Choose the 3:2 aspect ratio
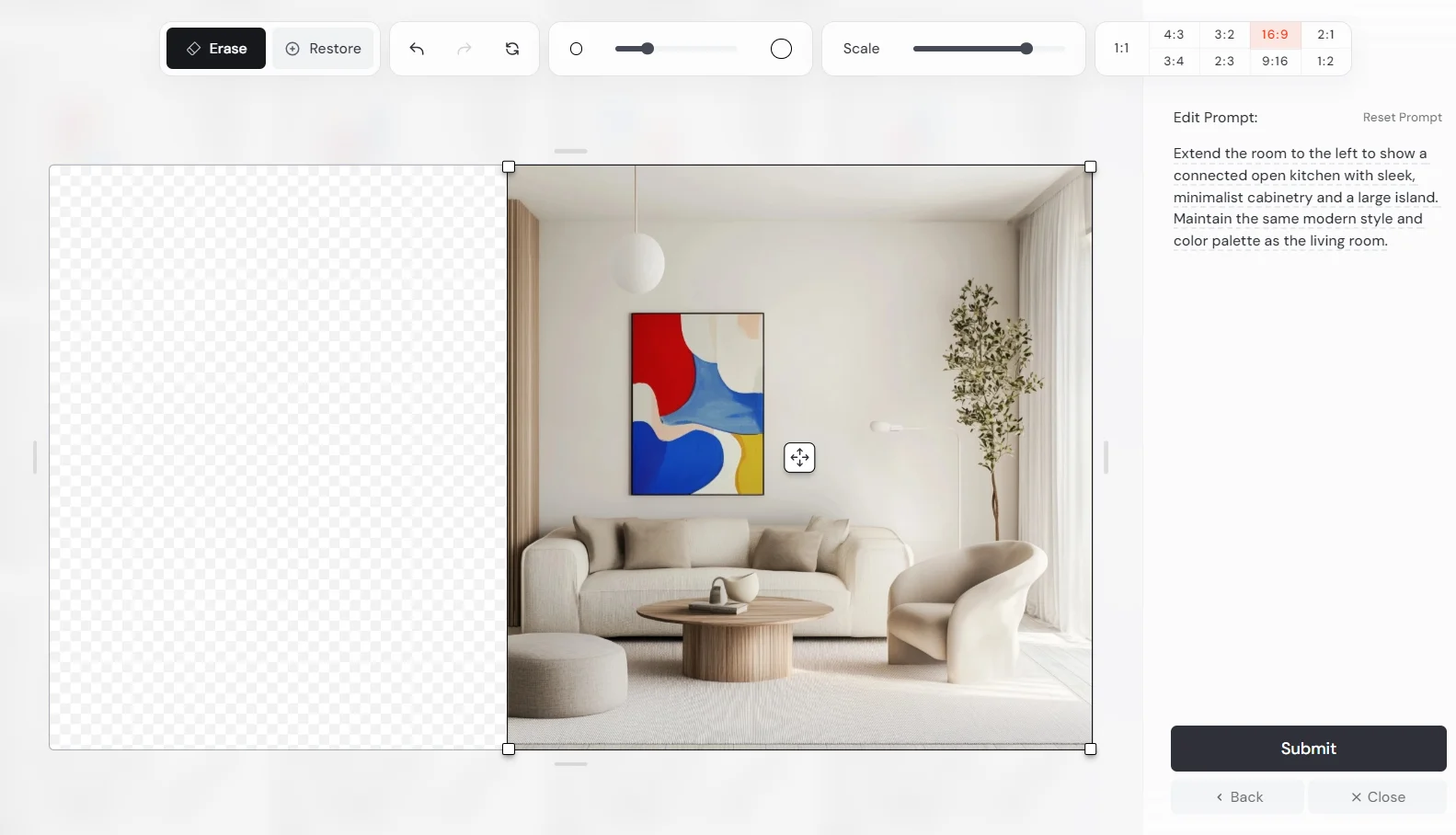Screen dimensions: 1456x835 click(x=1224, y=35)
